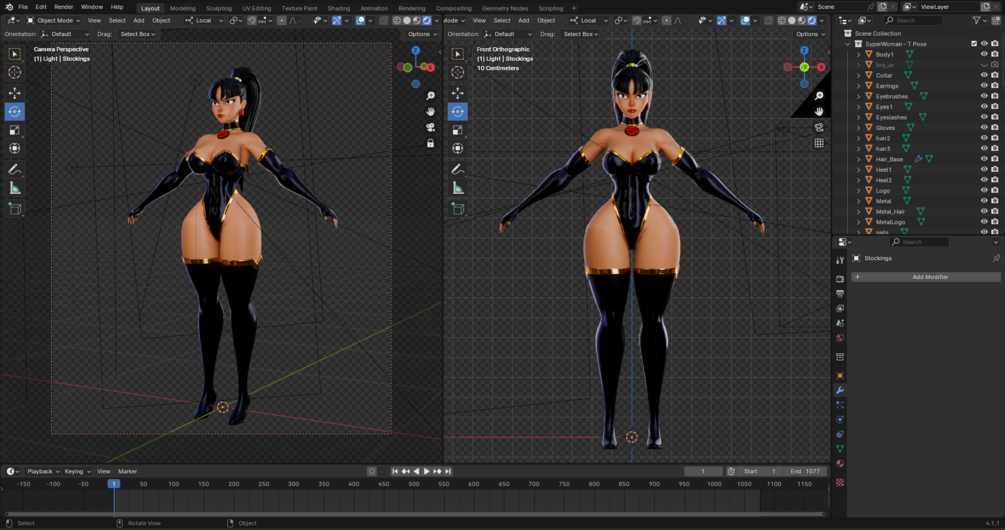Switch to the UV Editing workspace tab
This screenshot has width=1005, height=530.
click(x=256, y=8)
